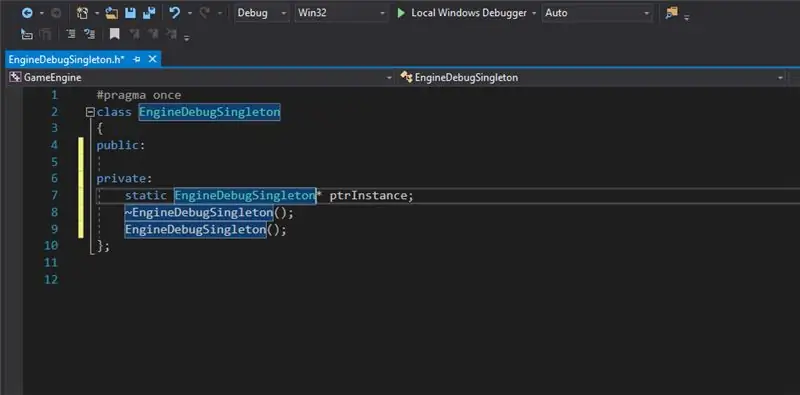The height and width of the screenshot is (395, 800).
Task: Open the Auto debugger type dropdown
Action: pos(597,13)
